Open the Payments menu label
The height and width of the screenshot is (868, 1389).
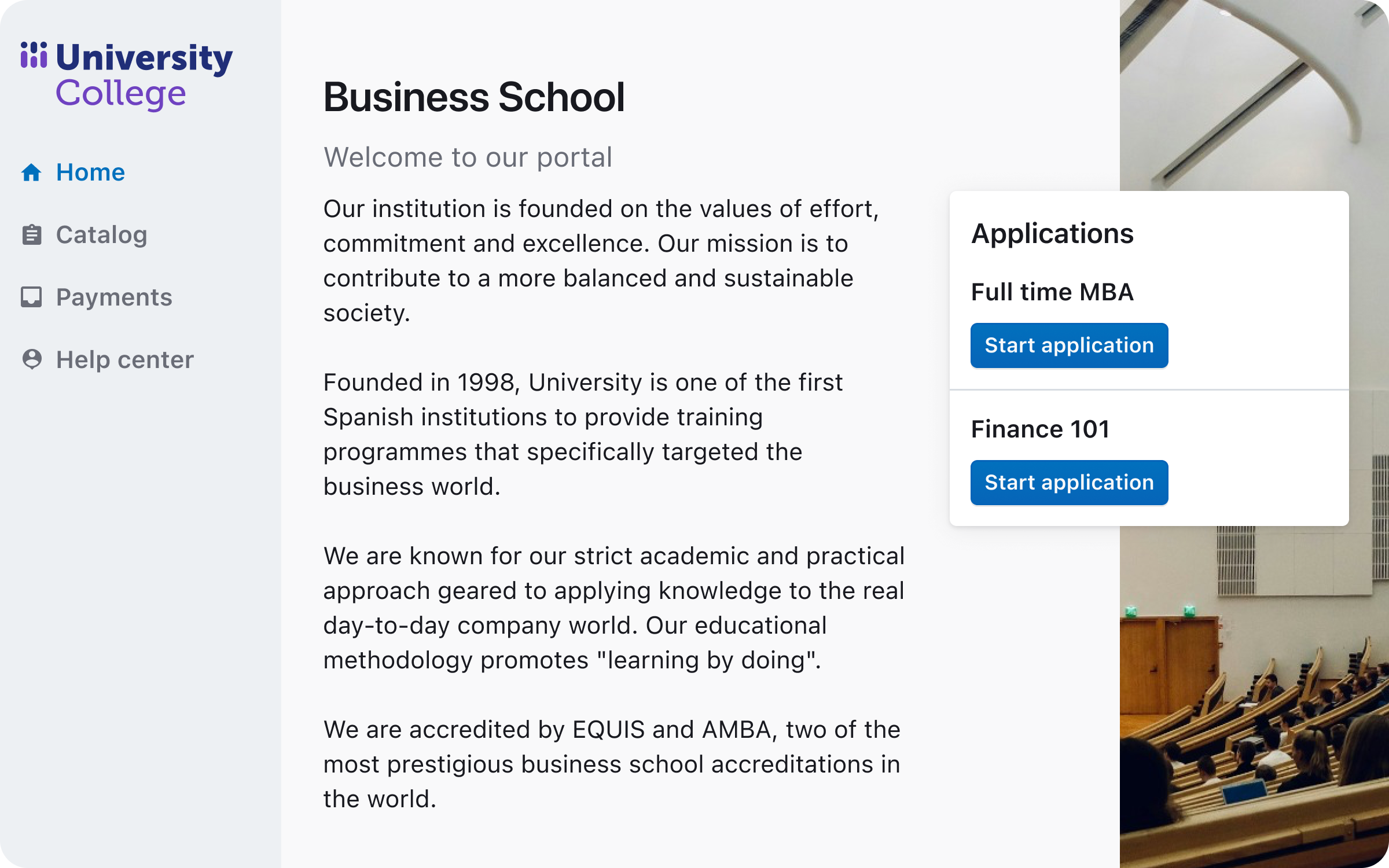pos(114,297)
